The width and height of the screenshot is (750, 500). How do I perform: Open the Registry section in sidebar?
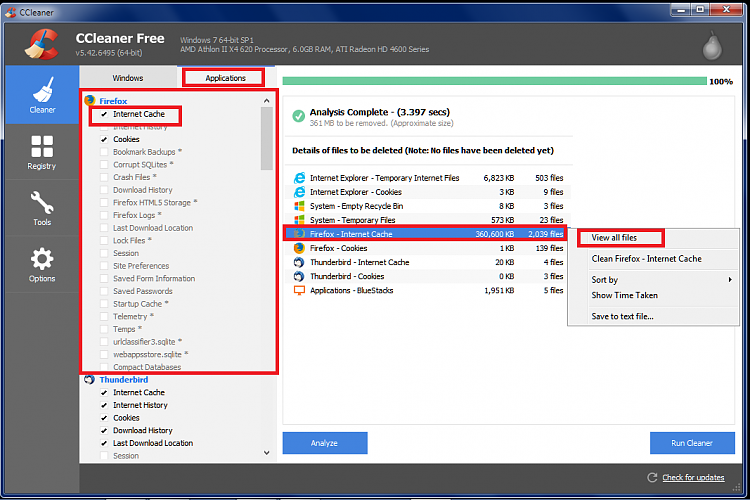tap(42, 152)
